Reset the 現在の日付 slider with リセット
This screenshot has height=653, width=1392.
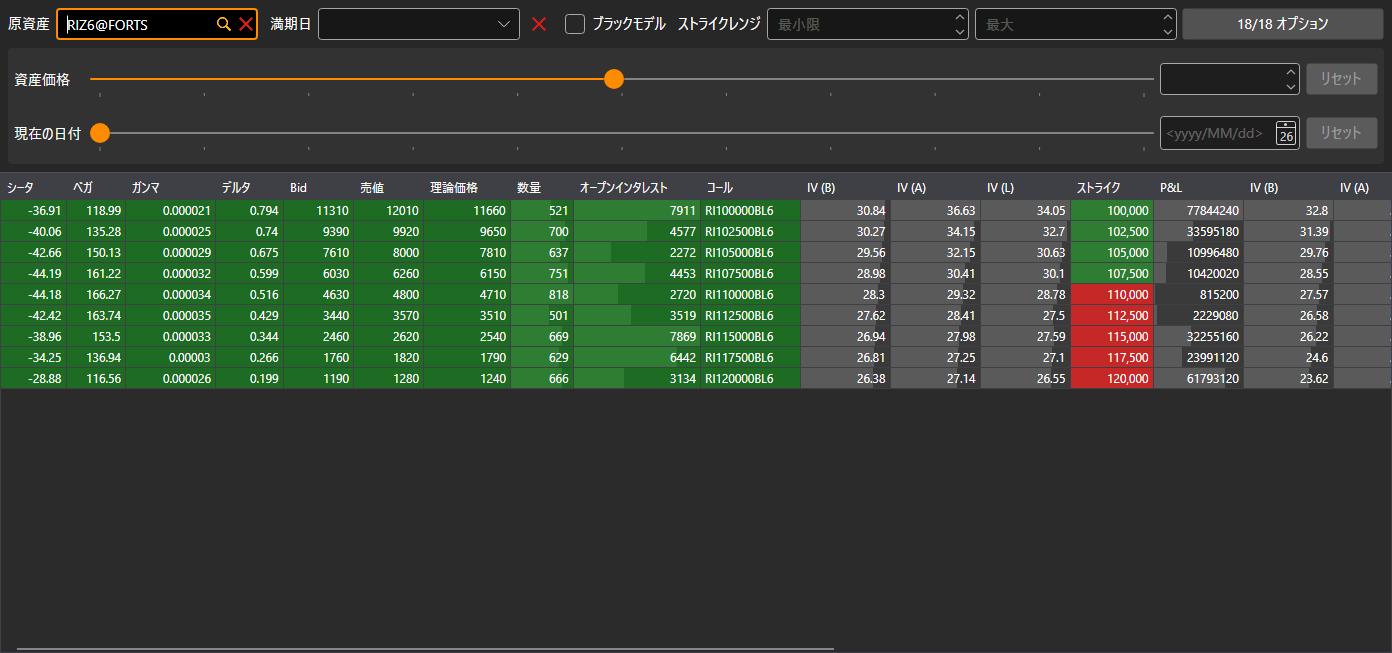(1341, 133)
